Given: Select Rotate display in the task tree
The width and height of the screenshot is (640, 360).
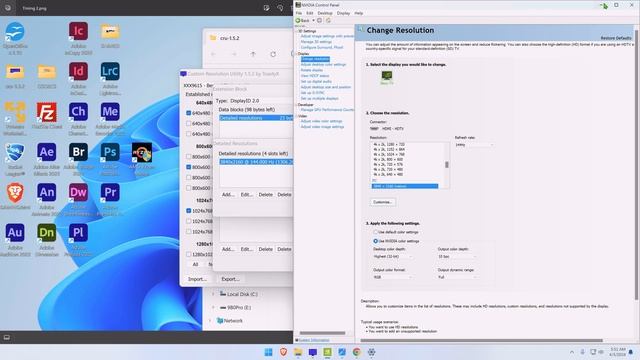Looking at the screenshot, I should click(x=312, y=70).
